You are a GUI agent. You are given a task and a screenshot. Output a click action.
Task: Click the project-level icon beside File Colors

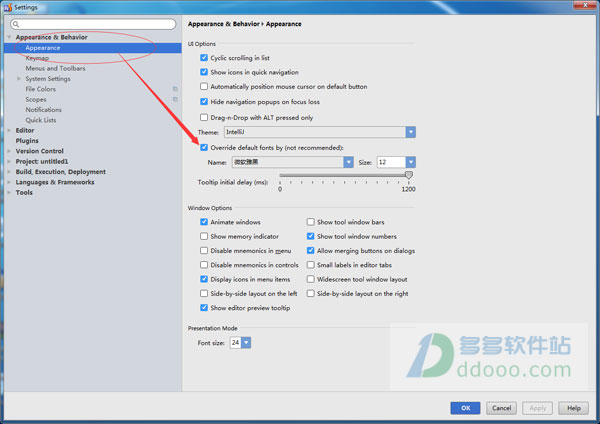click(x=175, y=89)
